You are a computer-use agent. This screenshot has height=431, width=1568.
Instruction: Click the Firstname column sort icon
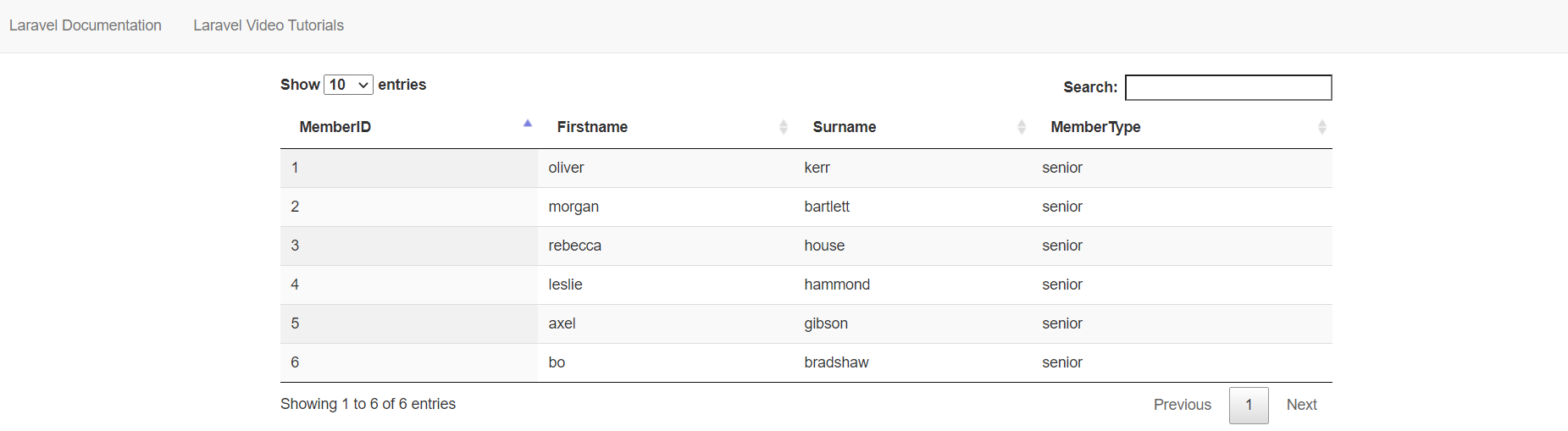tap(784, 127)
